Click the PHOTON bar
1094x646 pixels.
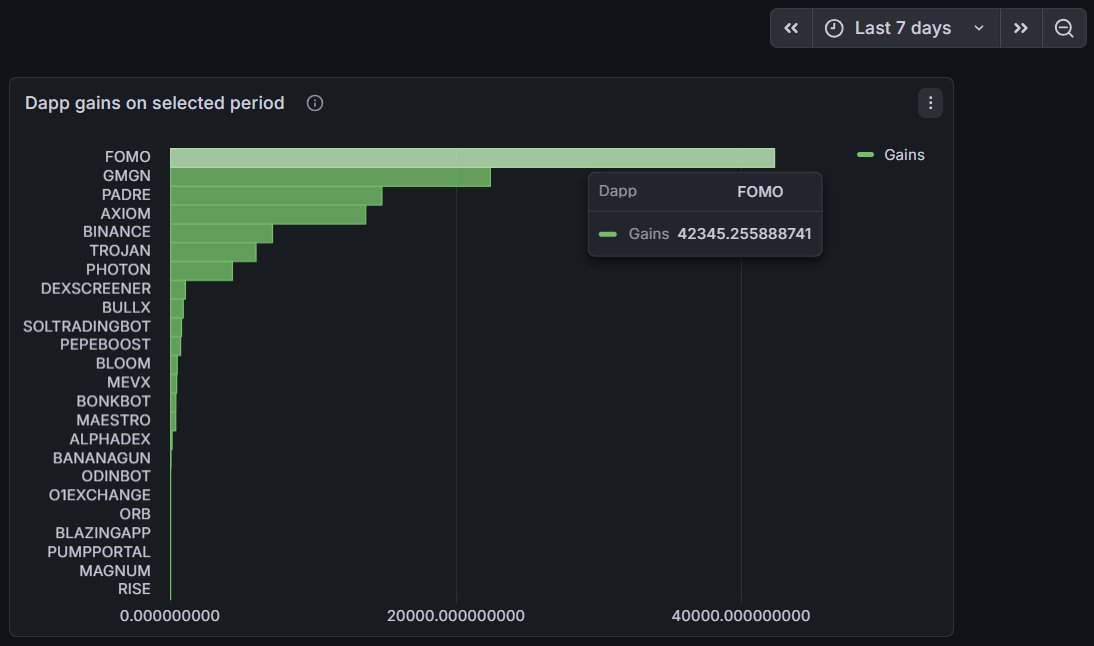tap(202, 271)
